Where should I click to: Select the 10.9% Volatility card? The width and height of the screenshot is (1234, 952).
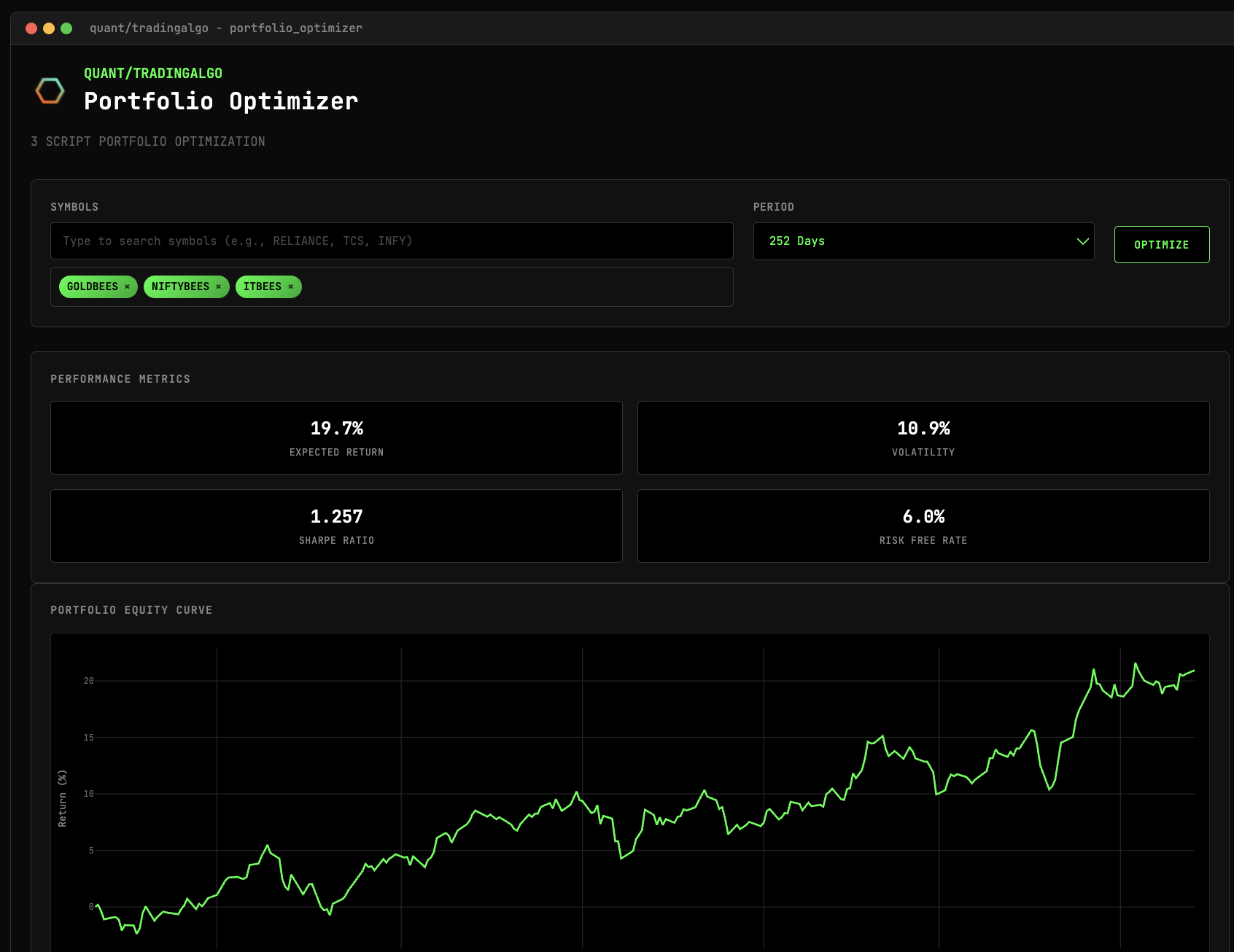tap(923, 437)
